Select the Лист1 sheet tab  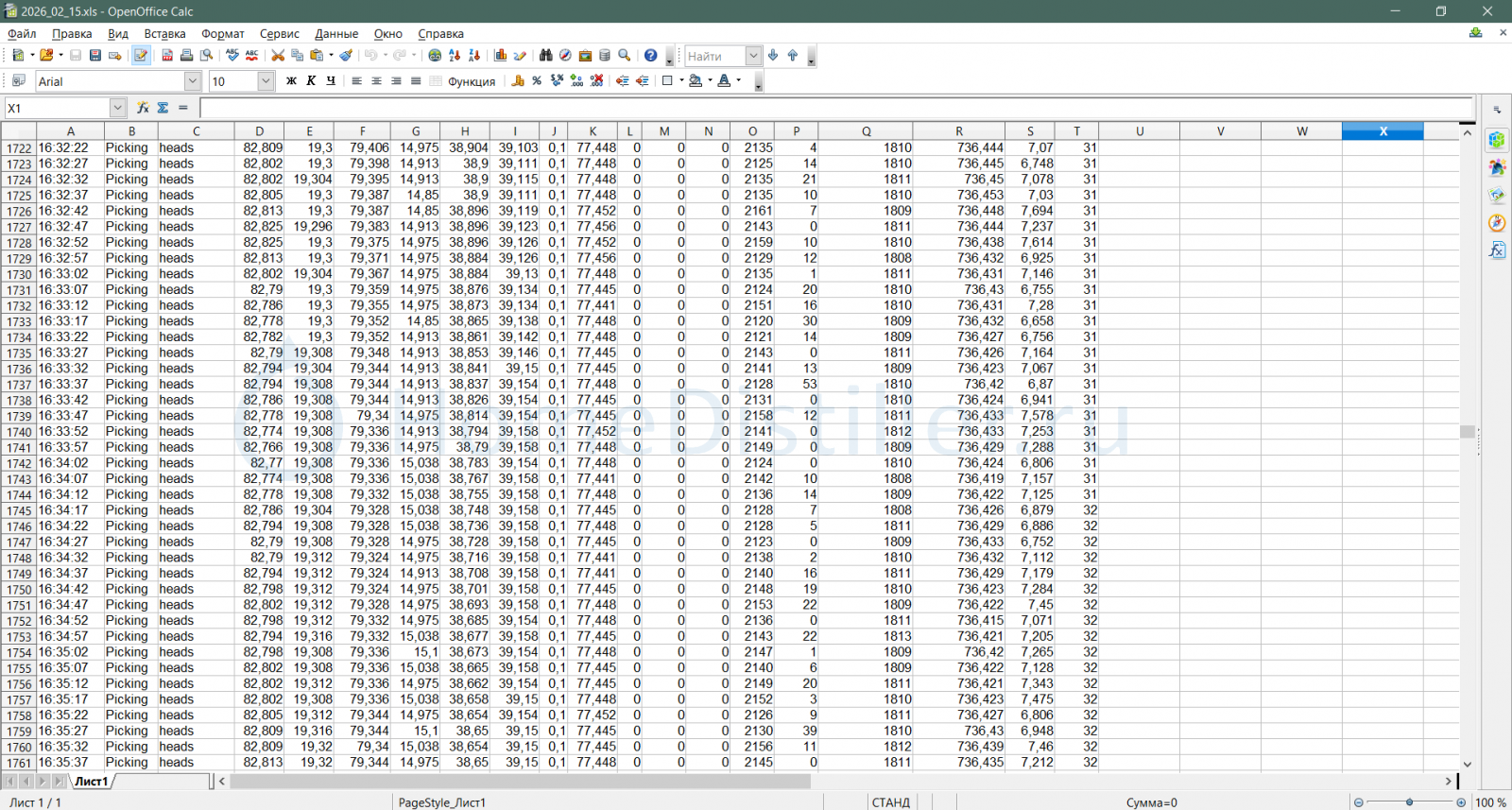click(x=92, y=782)
